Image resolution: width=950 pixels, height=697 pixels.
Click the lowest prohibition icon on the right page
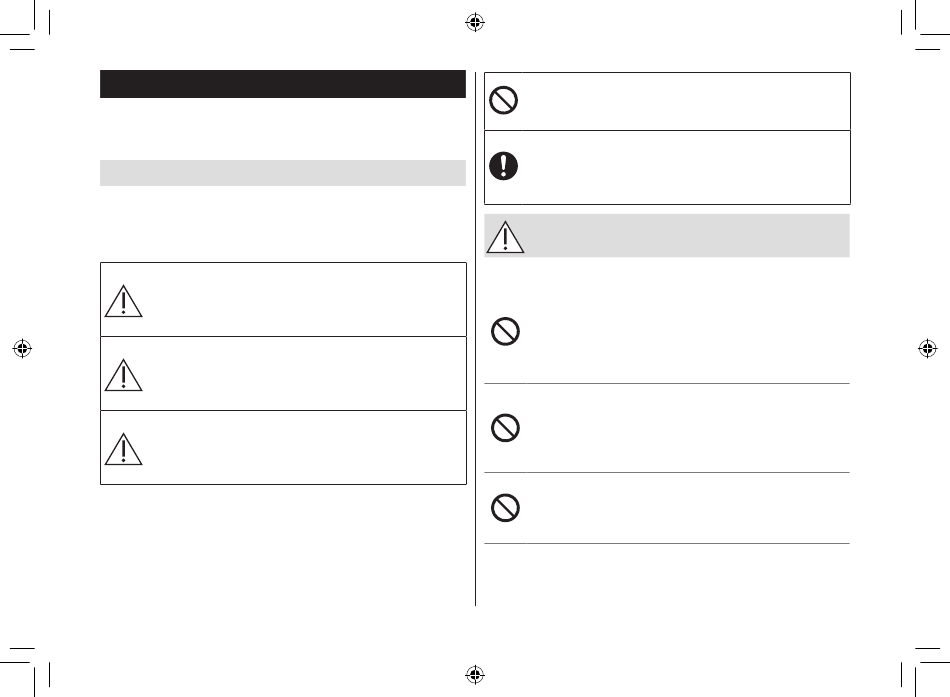point(505,507)
